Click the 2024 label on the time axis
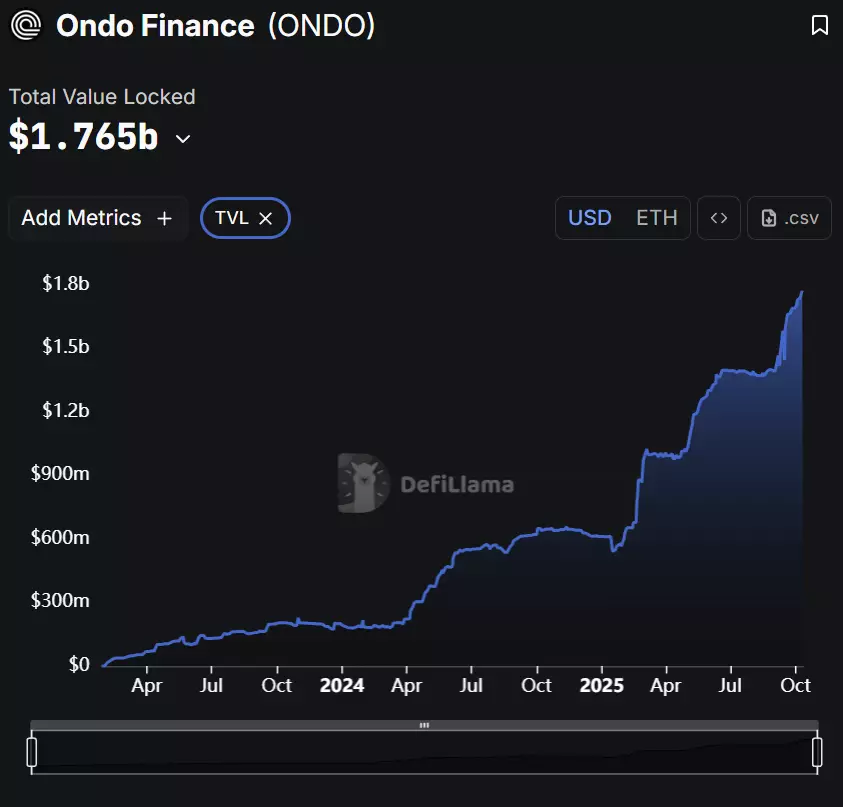Screen dimensions: 843x807 click(x=341, y=685)
